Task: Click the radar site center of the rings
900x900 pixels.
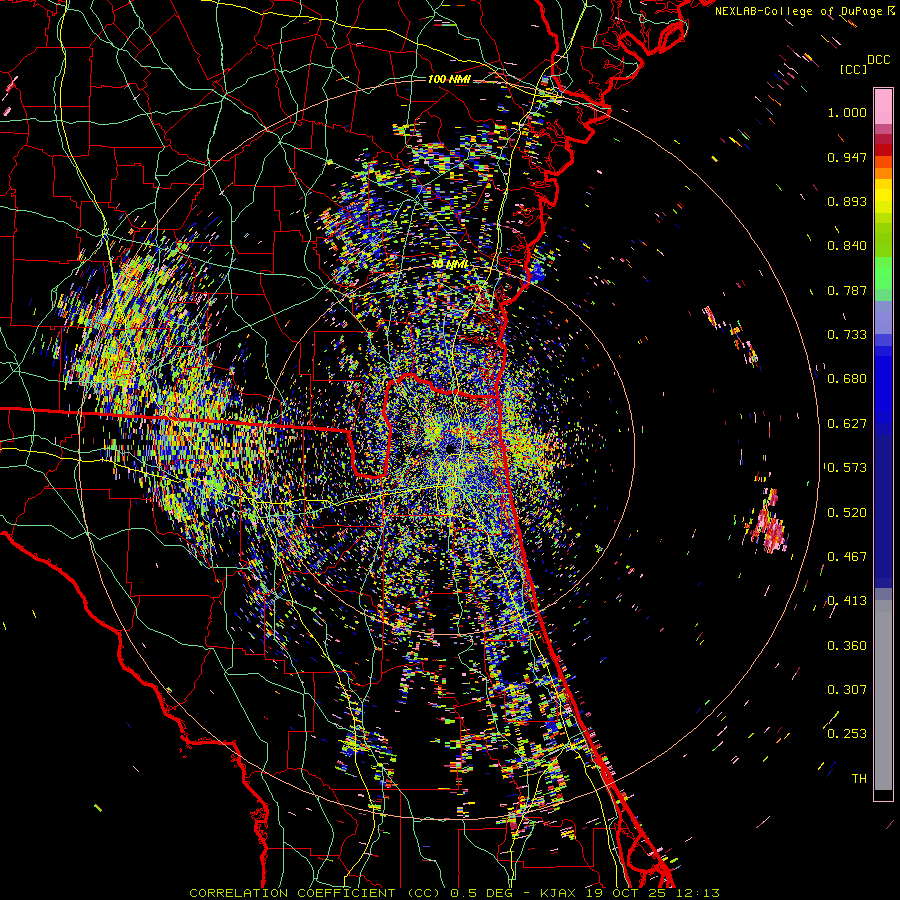Action: pos(451,448)
